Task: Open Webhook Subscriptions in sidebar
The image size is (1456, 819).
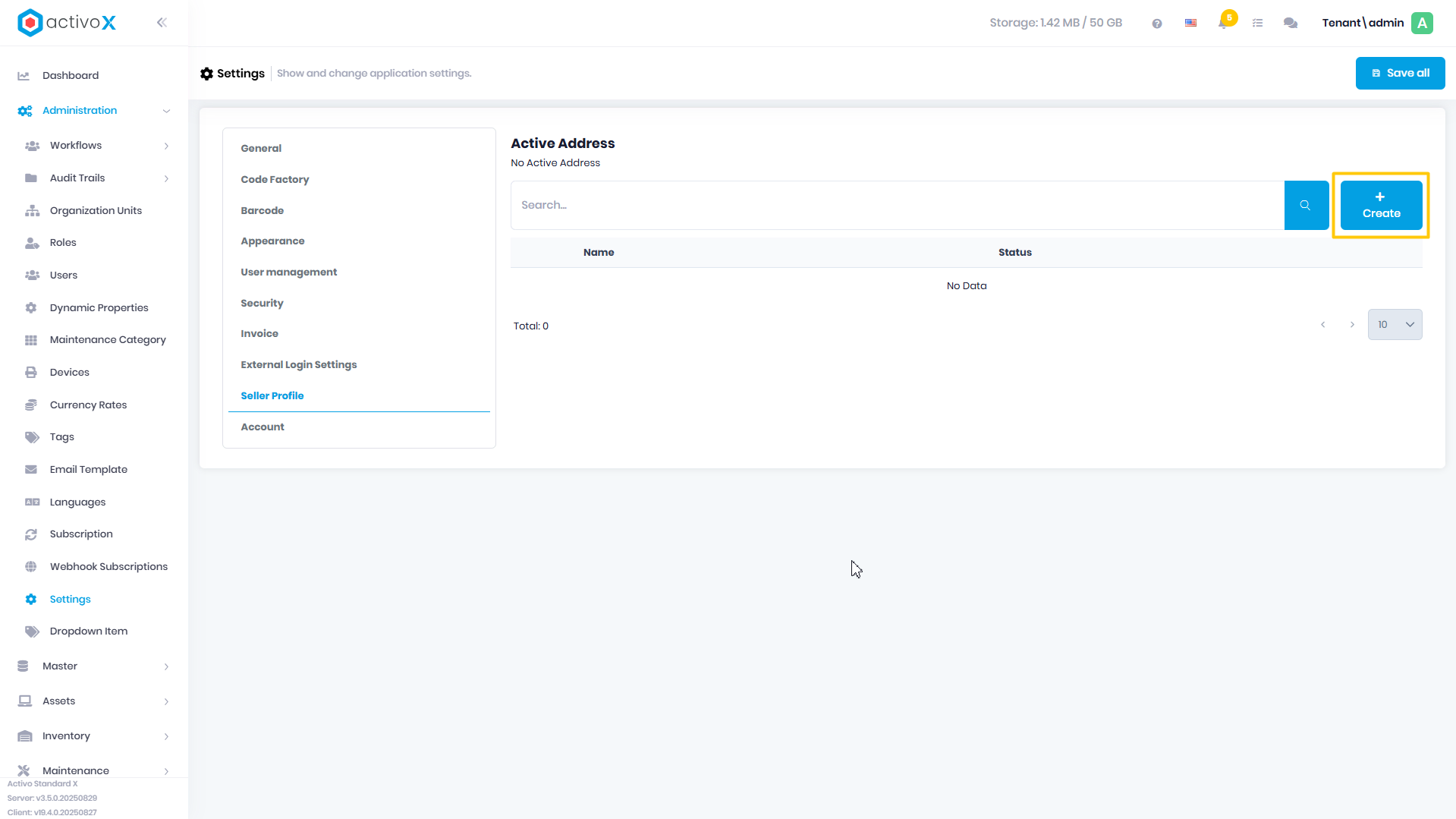Action: click(108, 567)
